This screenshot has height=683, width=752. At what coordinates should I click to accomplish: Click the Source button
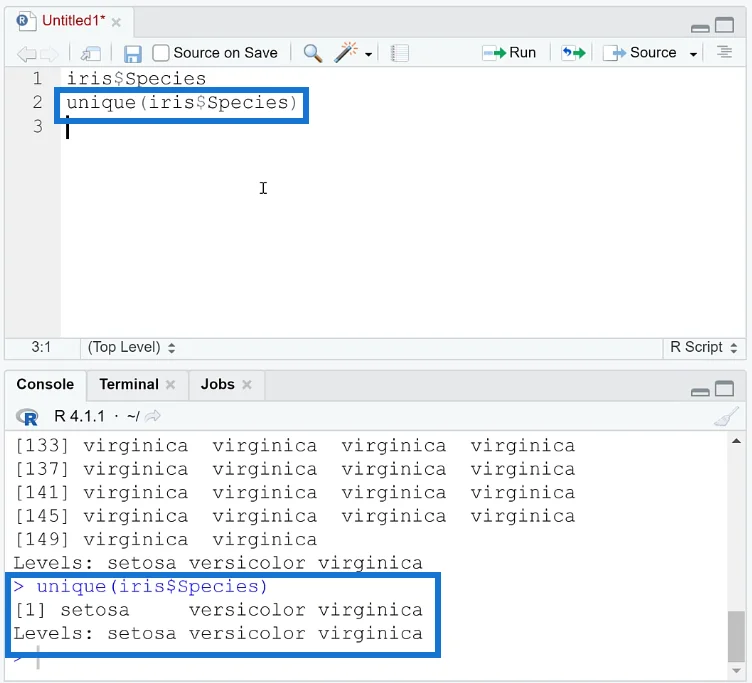click(x=640, y=52)
